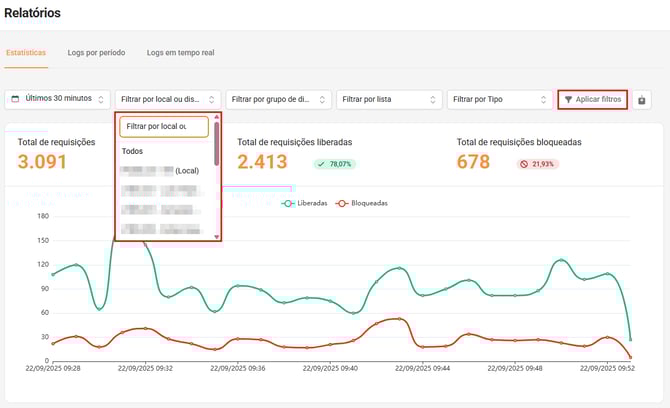Screen dimensions: 670x408
Task: Click the red blocked 21,93% badge
Action: [x=539, y=163]
